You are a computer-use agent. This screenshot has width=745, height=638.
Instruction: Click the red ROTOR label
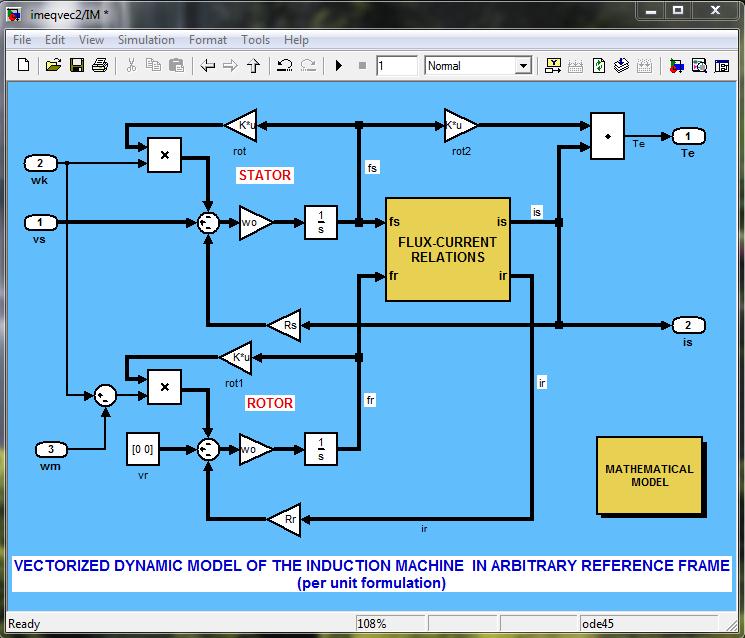click(270, 403)
